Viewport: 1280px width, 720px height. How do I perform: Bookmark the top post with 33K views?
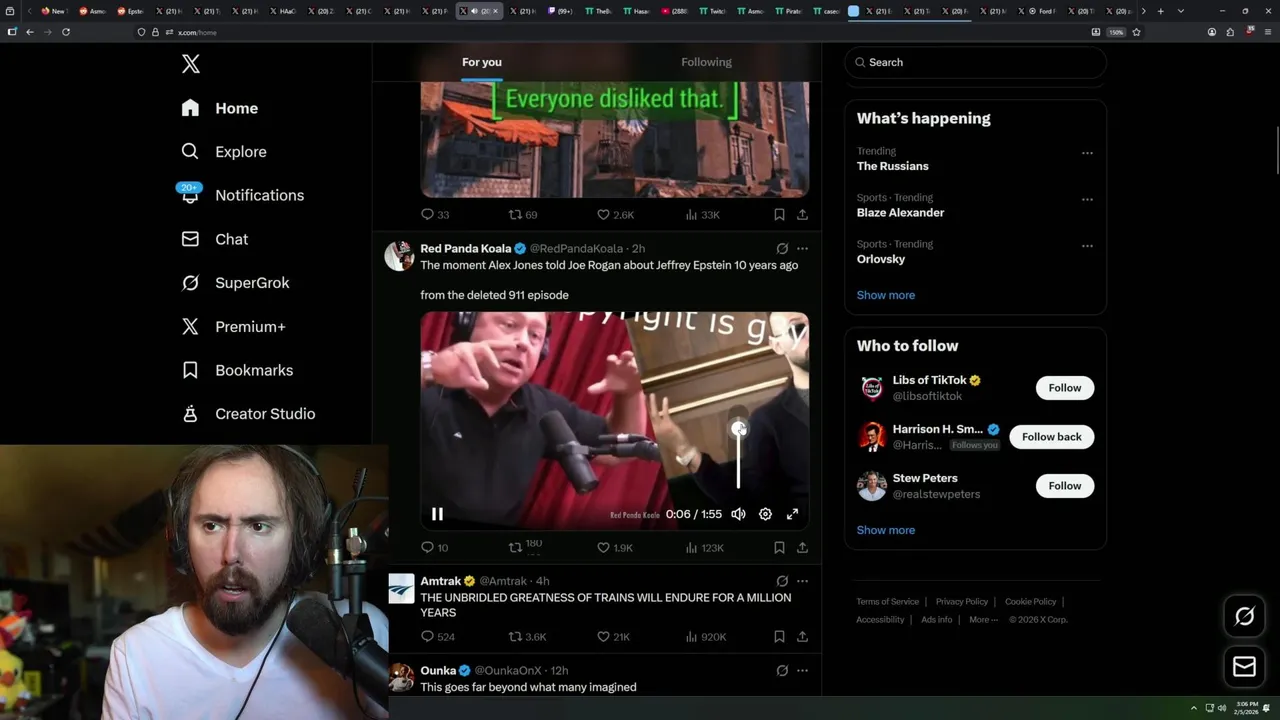(x=779, y=215)
